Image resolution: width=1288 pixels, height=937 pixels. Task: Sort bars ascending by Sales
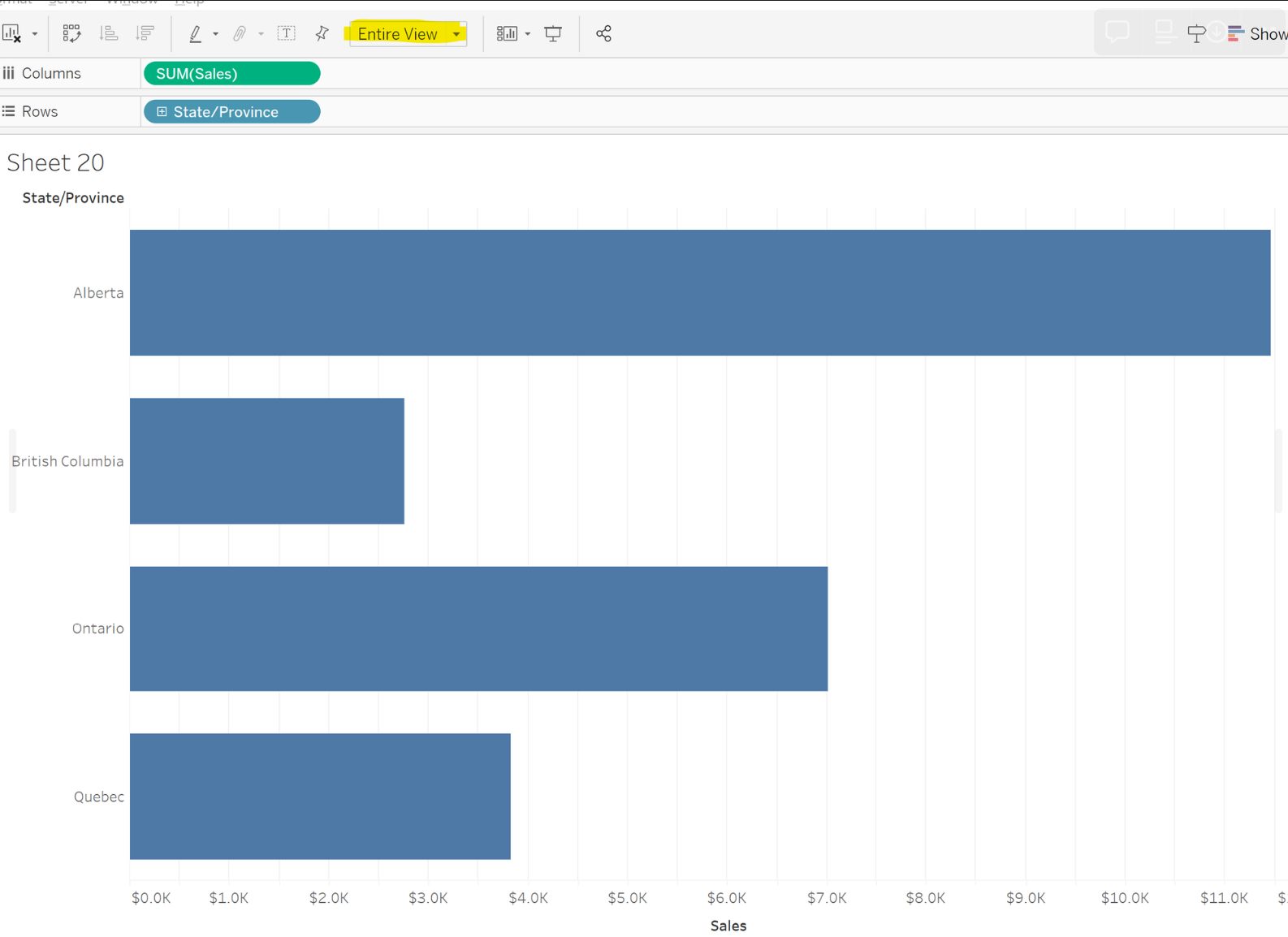pos(108,33)
